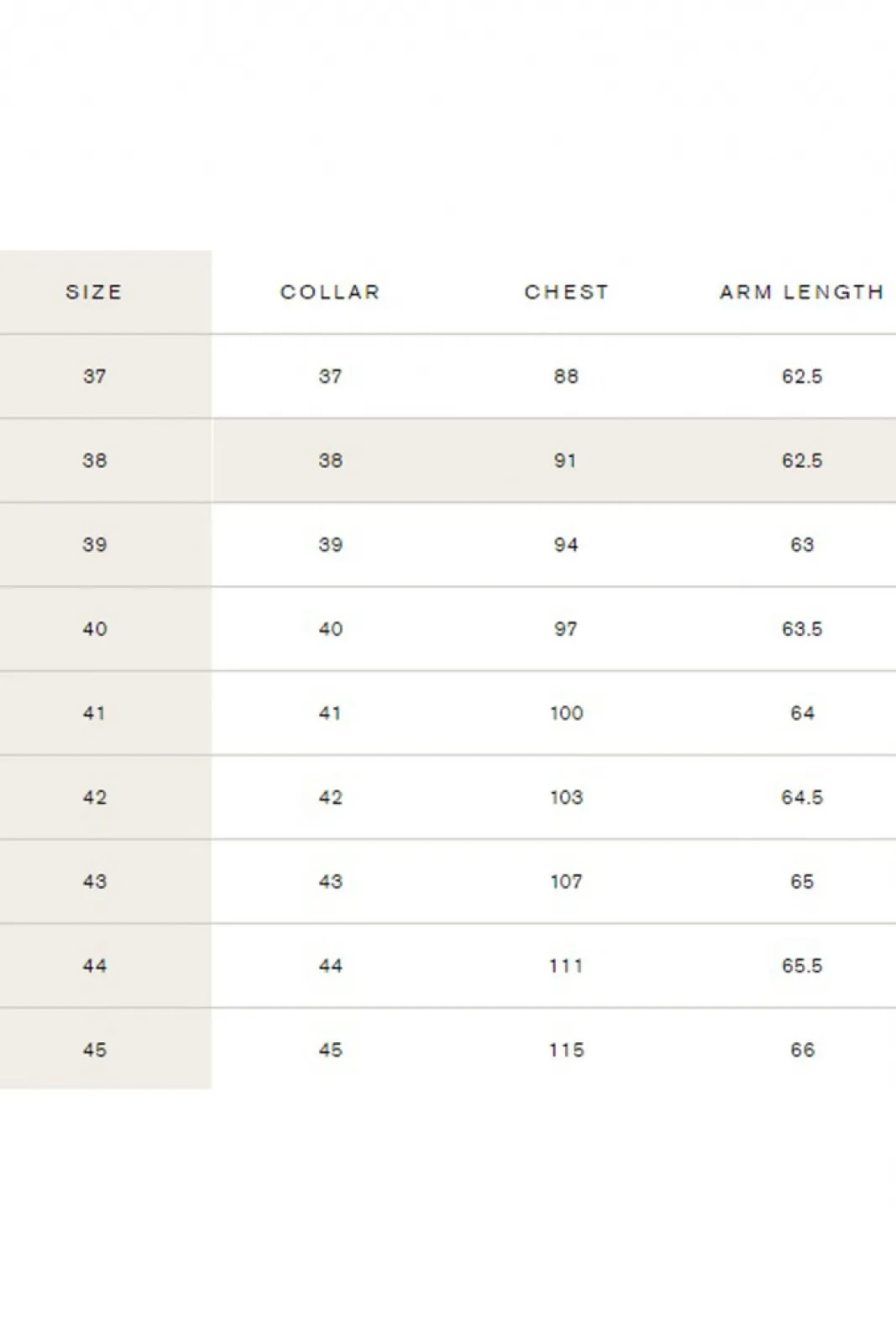Viewport: 896px width, 1343px height.
Task: Click the SIZE column header
Action: [94, 292]
